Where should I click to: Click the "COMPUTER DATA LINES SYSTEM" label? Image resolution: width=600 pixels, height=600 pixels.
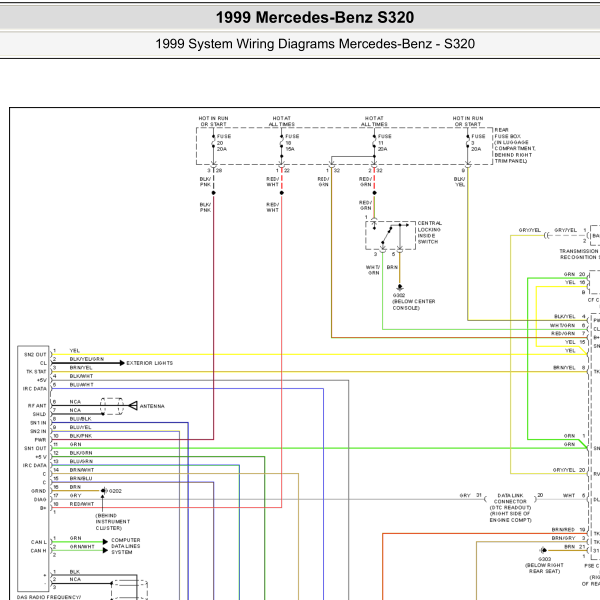pyautogui.click(x=126, y=546)
